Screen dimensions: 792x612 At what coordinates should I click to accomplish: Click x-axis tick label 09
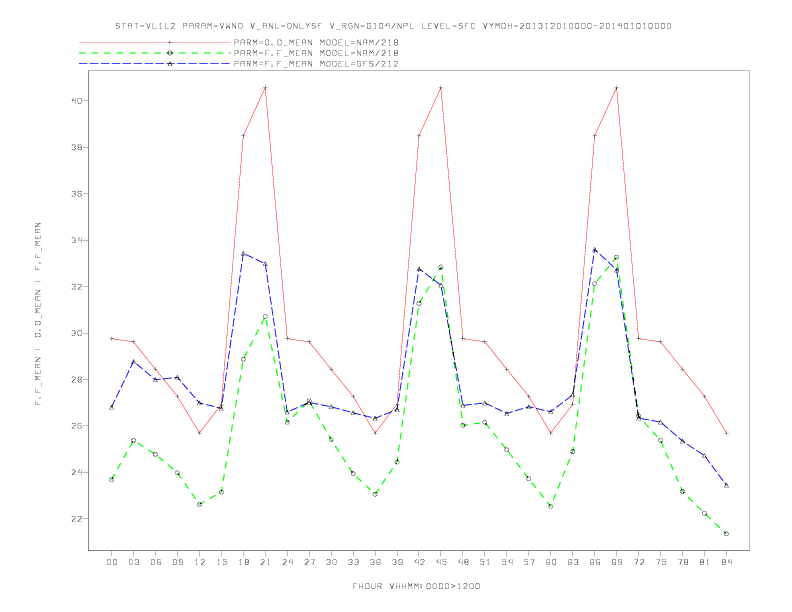(x=177, y=562)
